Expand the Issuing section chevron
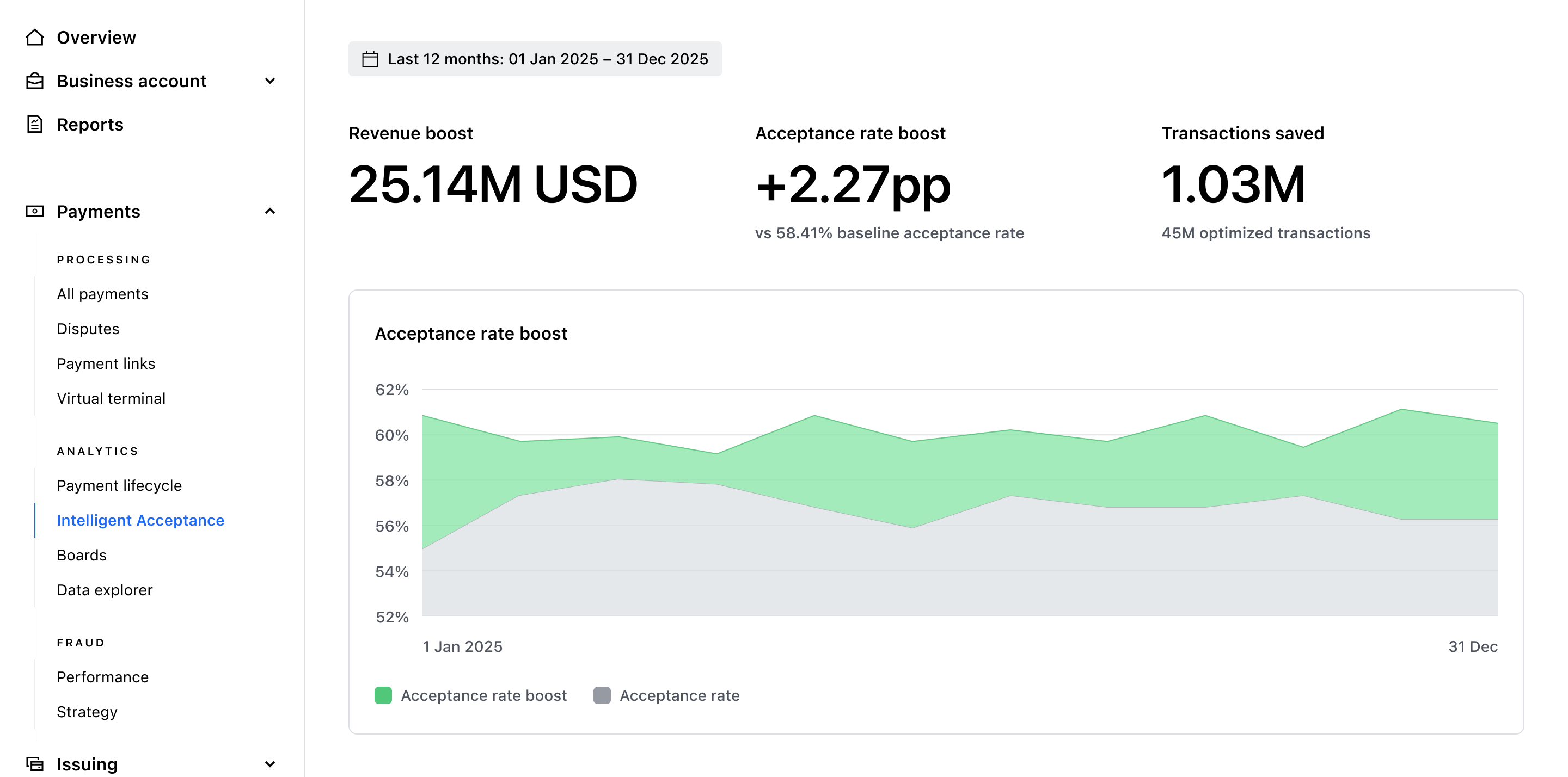This screenshot has height=777, width=1568. coord(270,763)
